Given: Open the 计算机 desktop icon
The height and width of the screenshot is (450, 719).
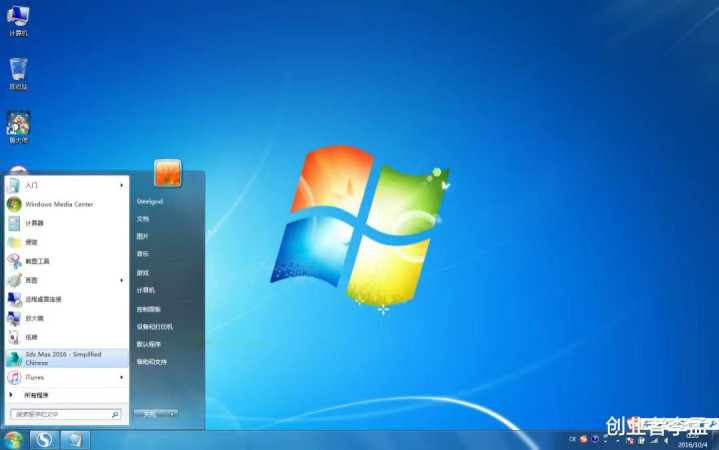Looking at the screenshot, I should point(18,21).
